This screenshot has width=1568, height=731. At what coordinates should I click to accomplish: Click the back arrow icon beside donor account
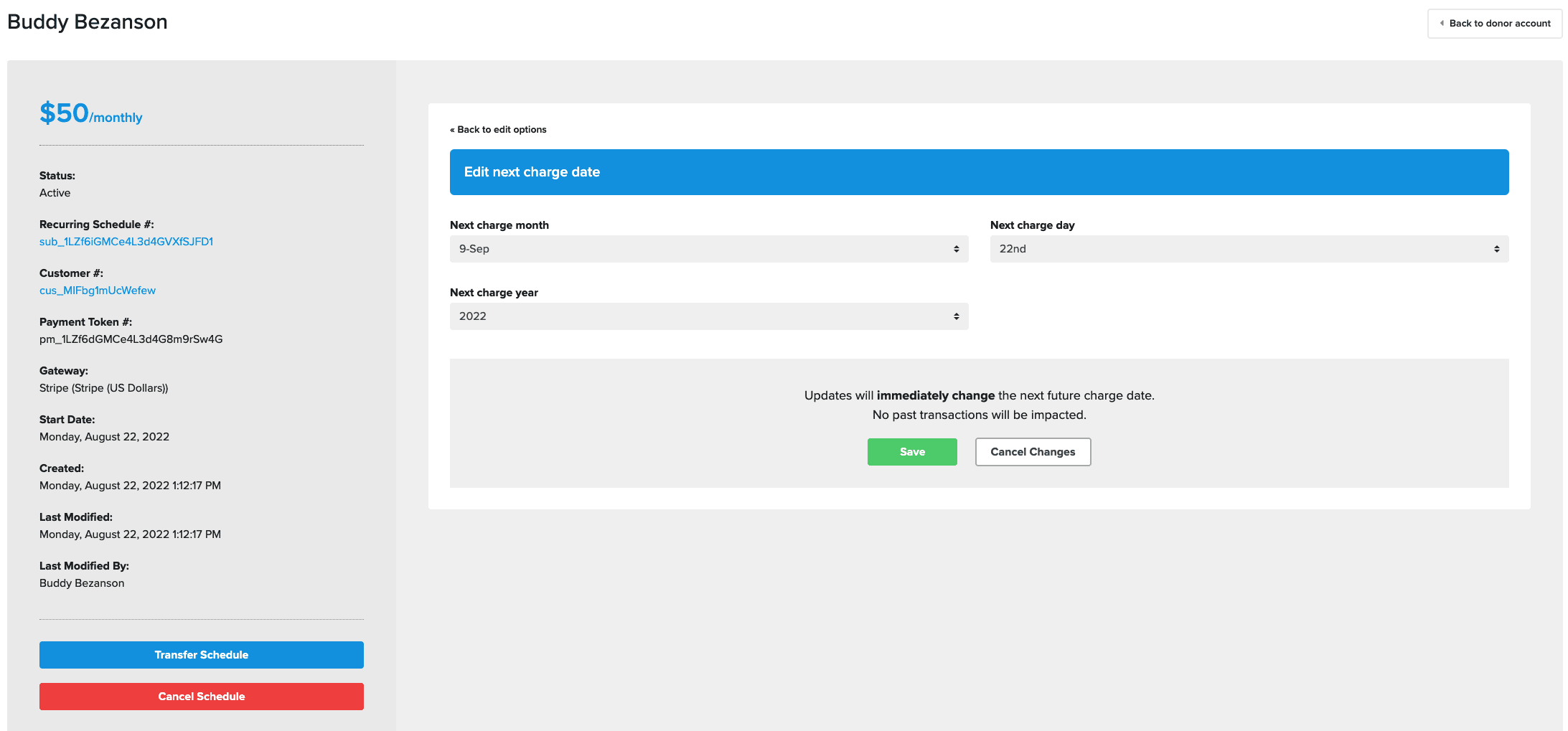[x=1442, y=24]
